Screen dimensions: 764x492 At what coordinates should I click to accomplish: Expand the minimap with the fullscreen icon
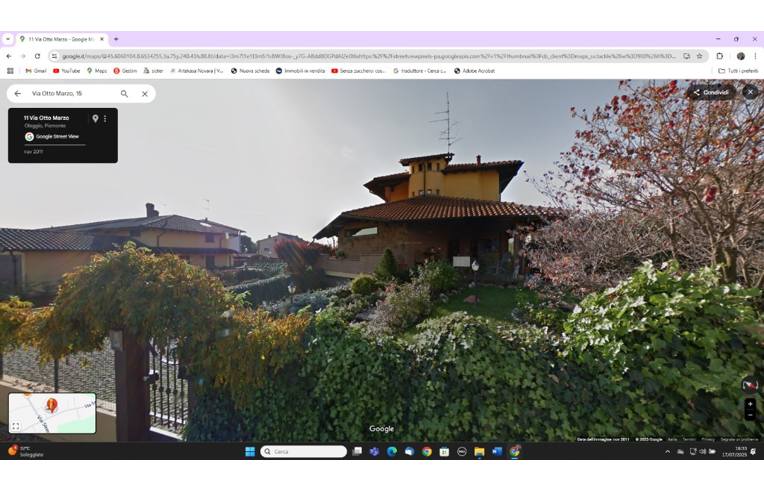tap(16, 426)
